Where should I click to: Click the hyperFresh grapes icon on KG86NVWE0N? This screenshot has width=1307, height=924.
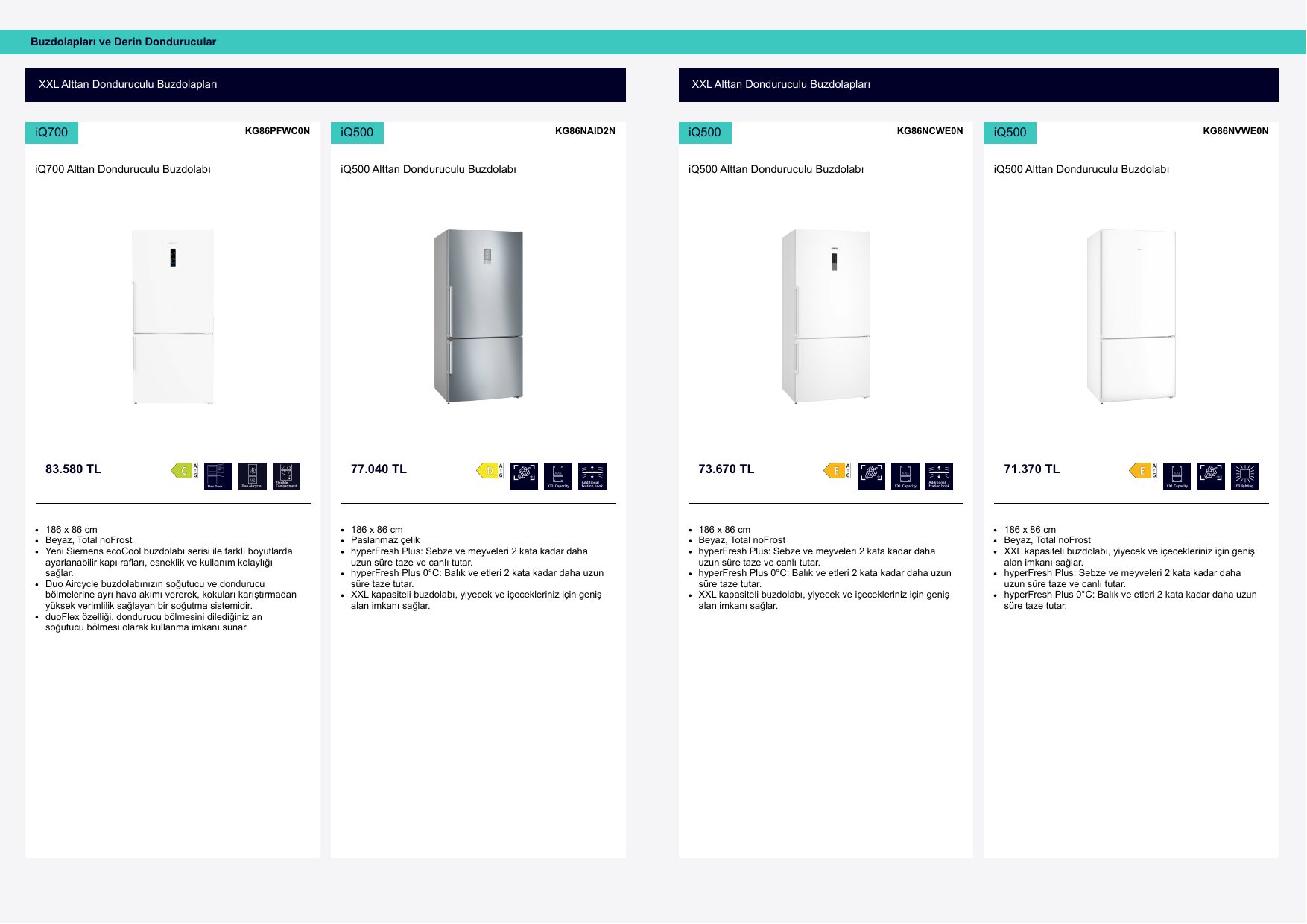pyautogui.click(x=1211, y=476)
